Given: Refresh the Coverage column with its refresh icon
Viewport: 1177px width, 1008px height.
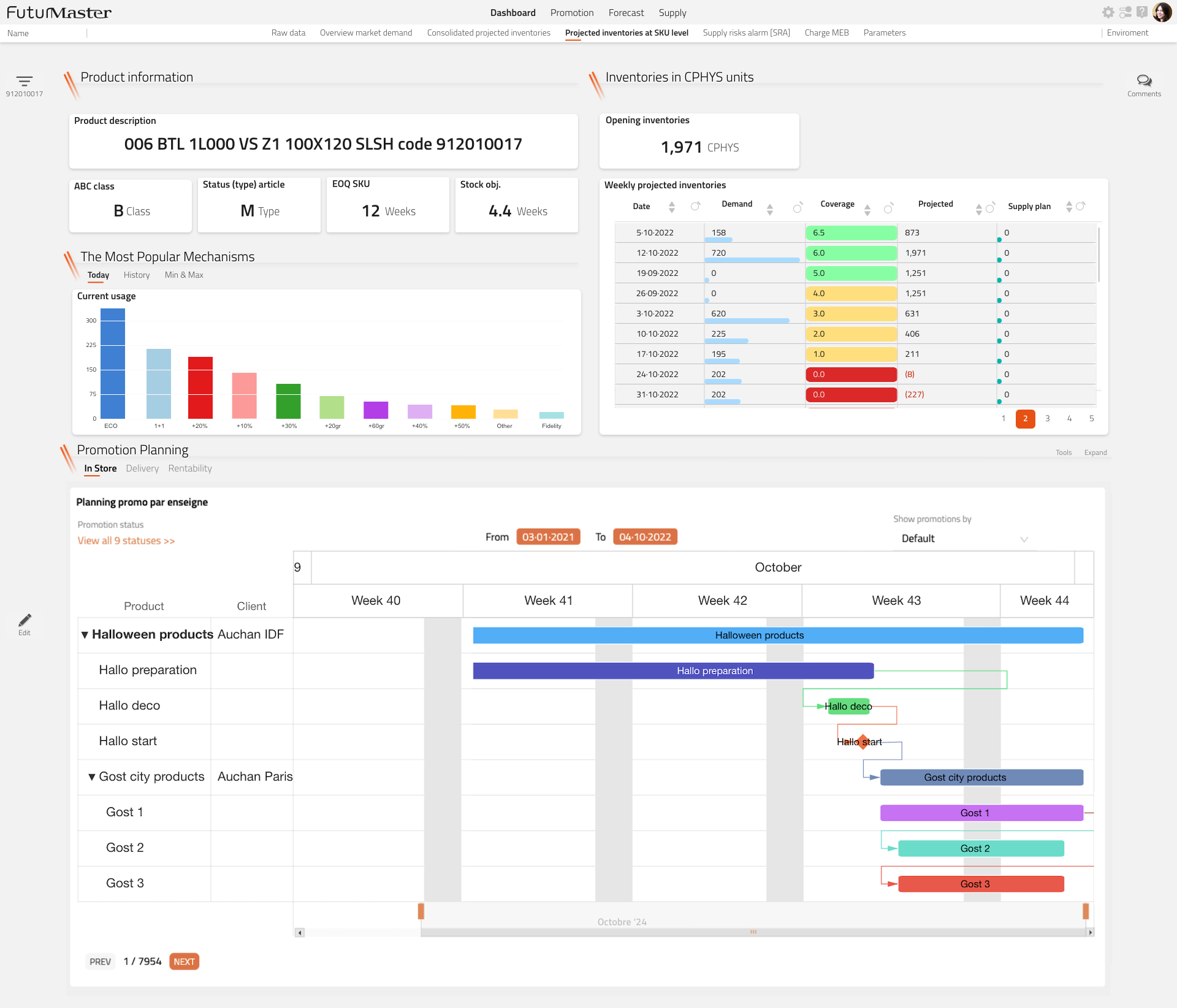Looking at the screenshot, I should click(x=889, y=208).
